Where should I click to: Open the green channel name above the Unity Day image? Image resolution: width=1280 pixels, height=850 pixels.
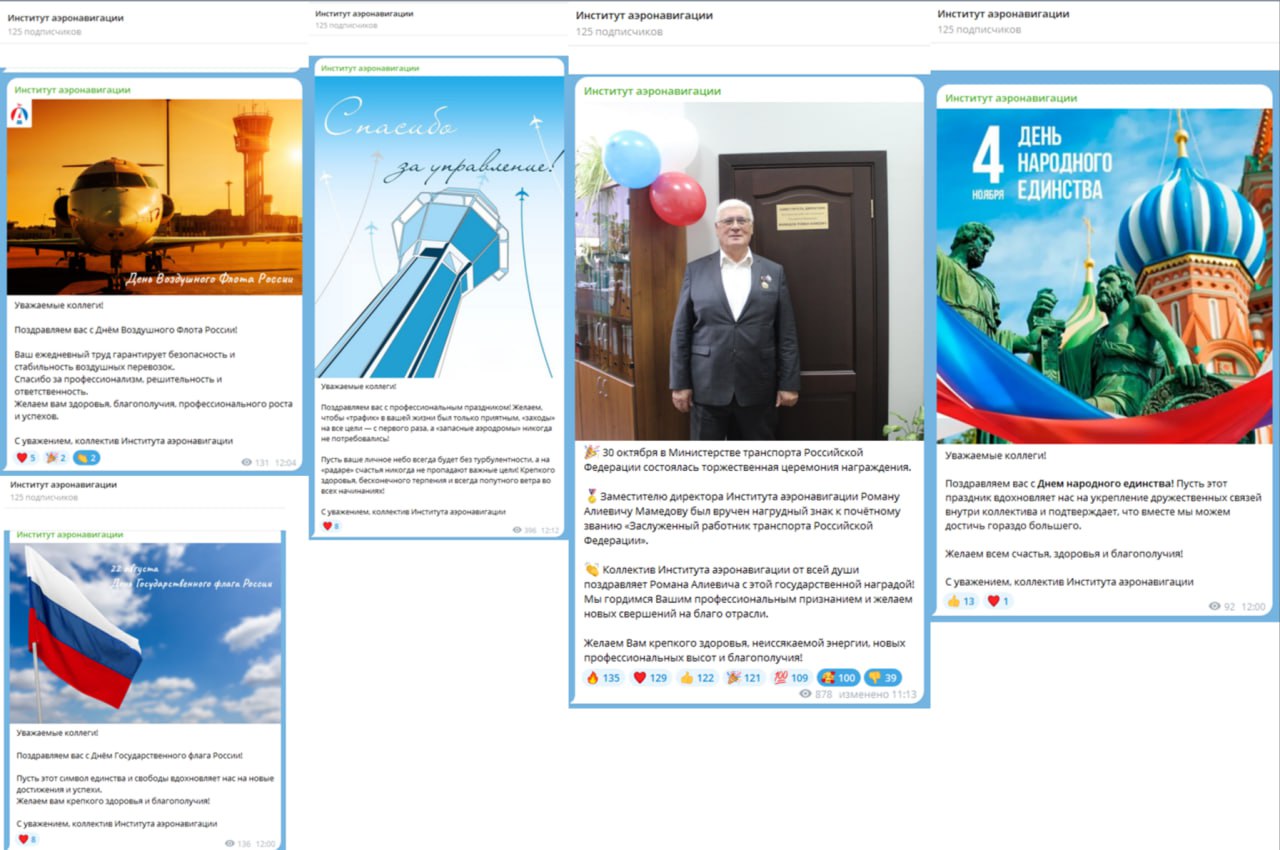click(1011, 98)
